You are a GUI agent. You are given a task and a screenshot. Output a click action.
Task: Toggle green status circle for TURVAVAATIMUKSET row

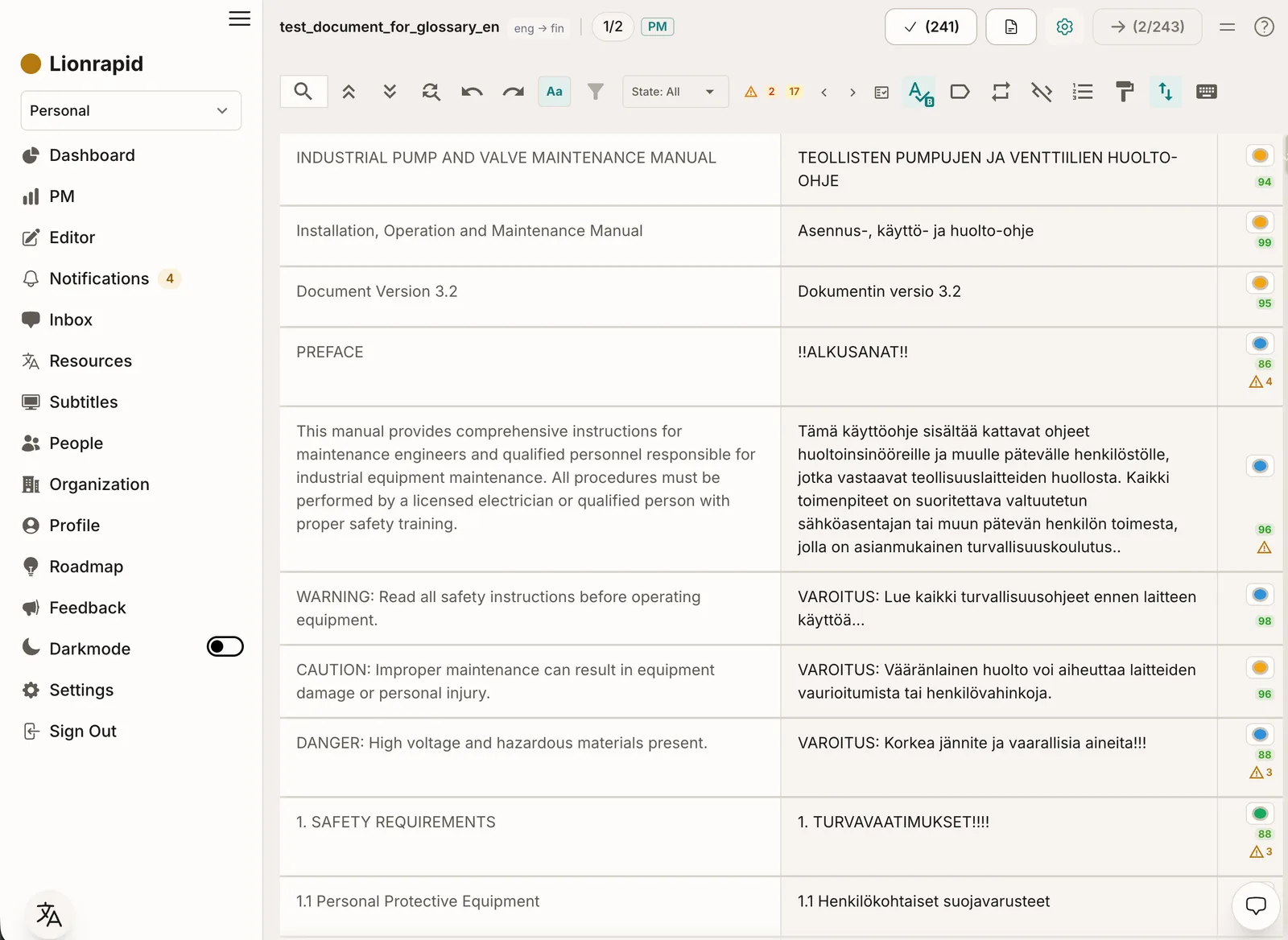(x=1260, y=814)
